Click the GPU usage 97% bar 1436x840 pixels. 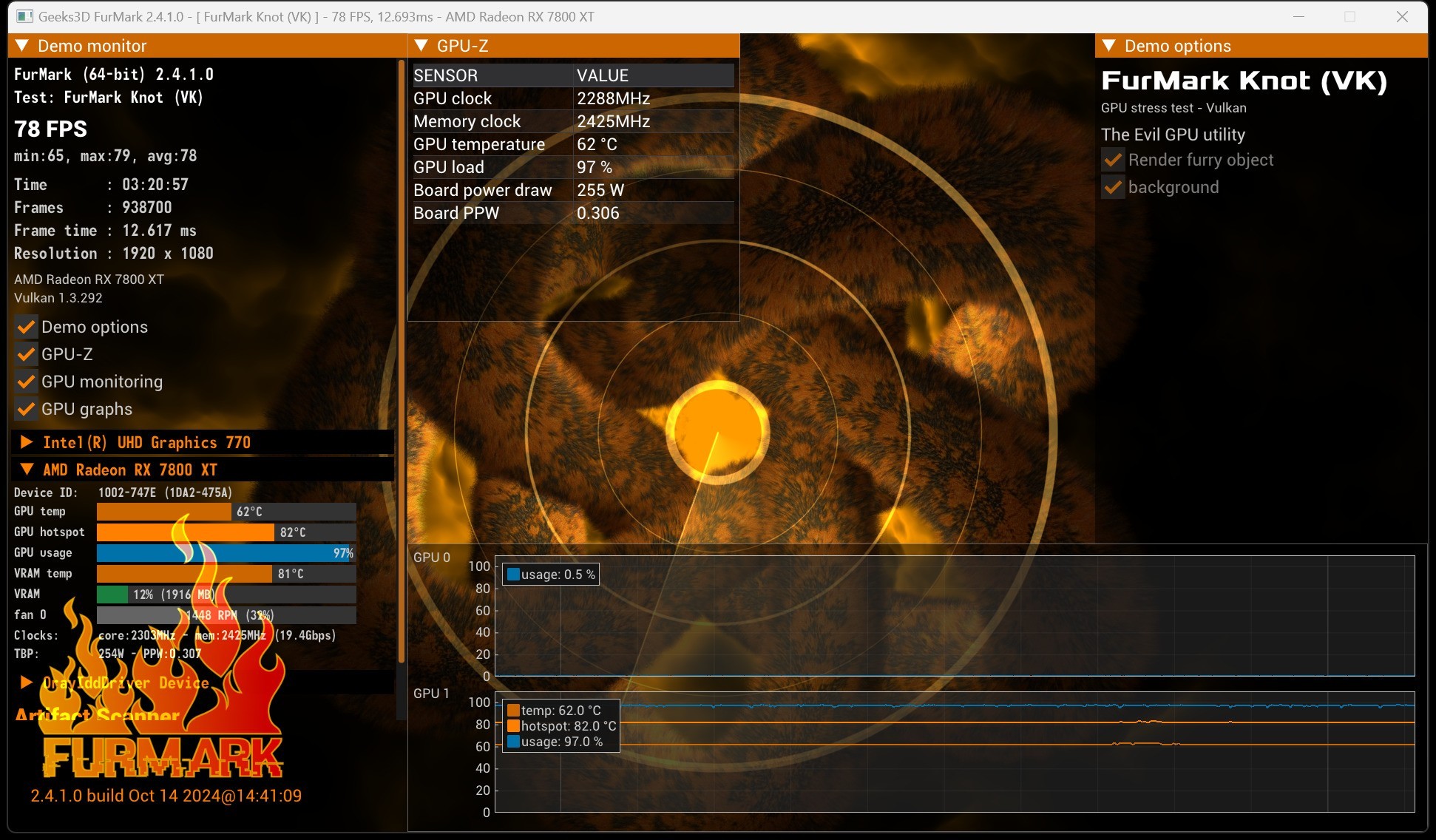pyautogui.click(x=226, y=553)
